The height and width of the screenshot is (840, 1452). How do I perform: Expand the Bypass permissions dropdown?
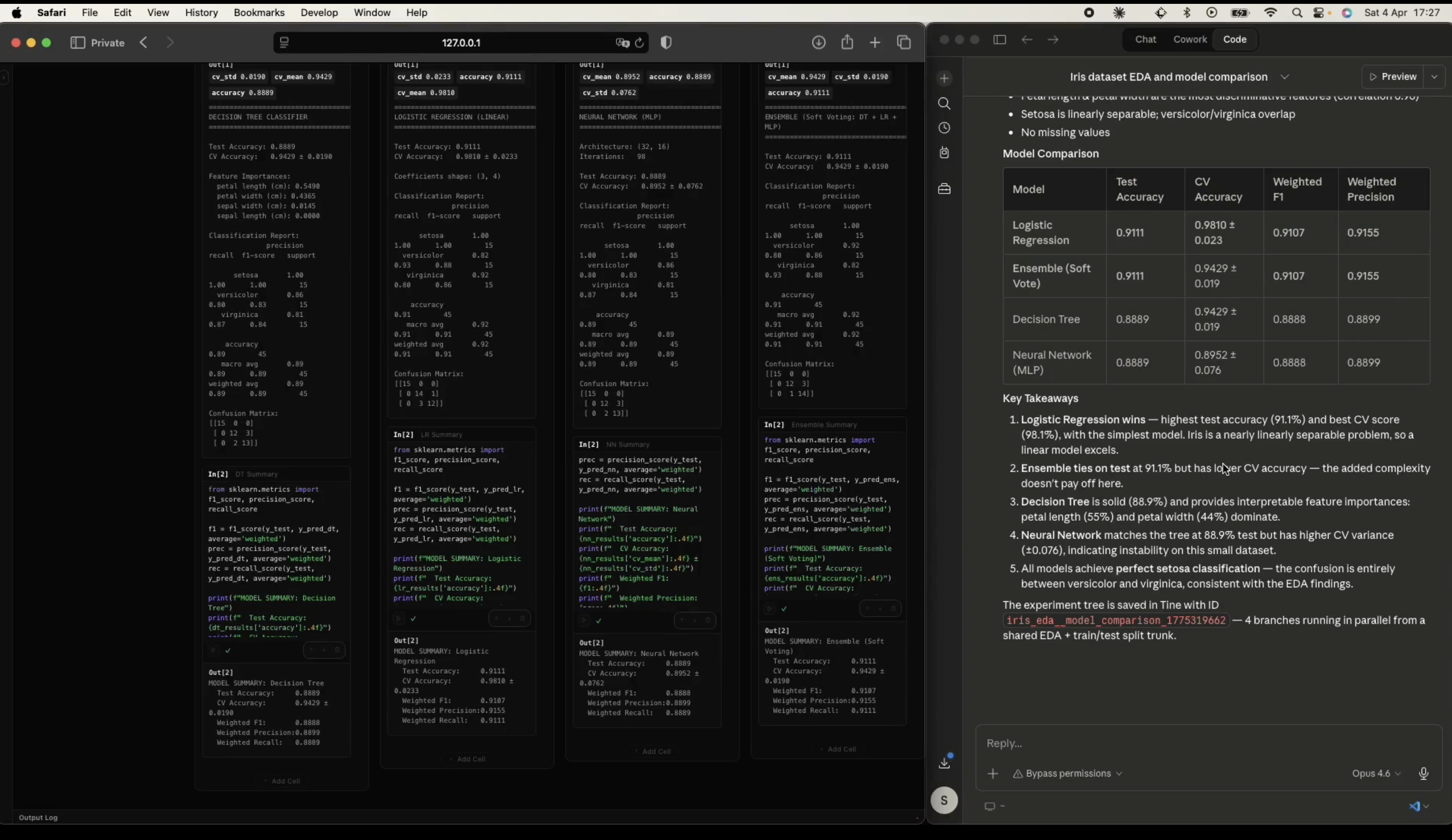click(x=1067, y=774)
